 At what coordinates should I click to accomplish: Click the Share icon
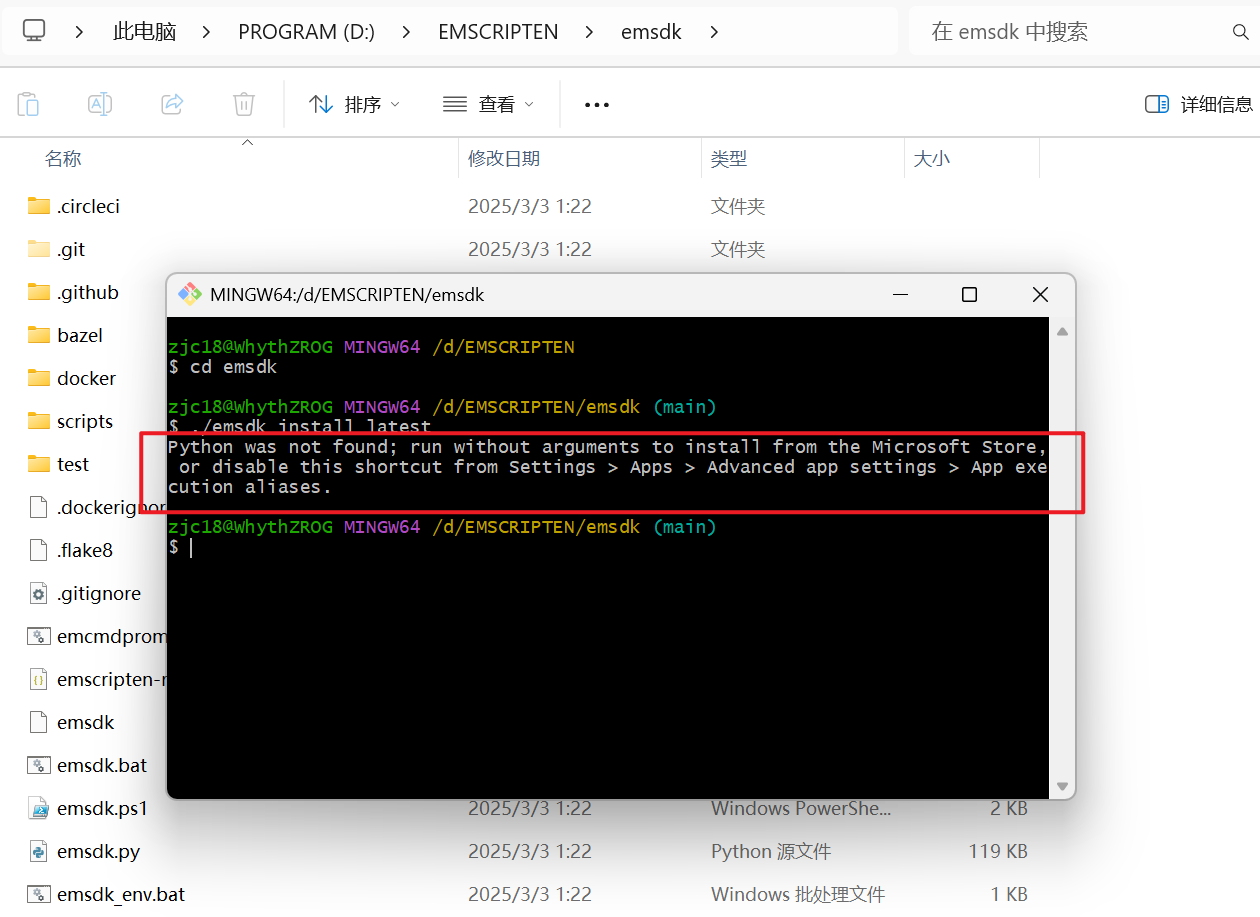coord(171,103)
